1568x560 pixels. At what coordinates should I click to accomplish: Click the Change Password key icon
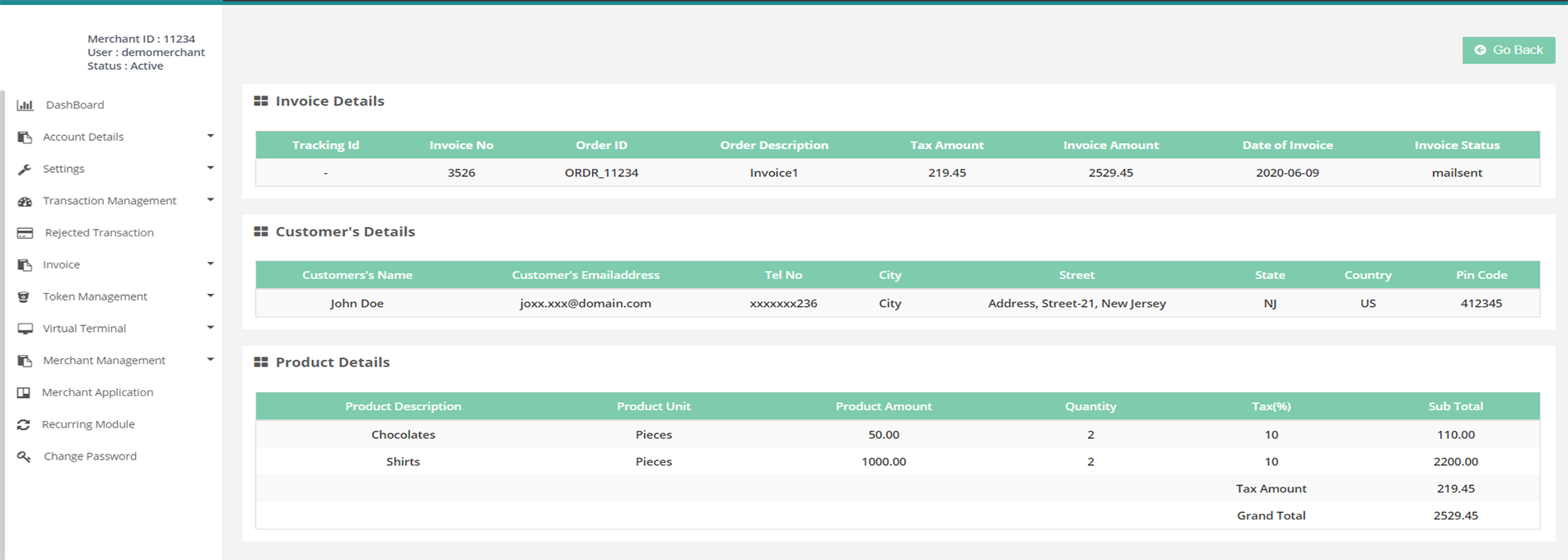pyautogui.click(x=24, y=456)
